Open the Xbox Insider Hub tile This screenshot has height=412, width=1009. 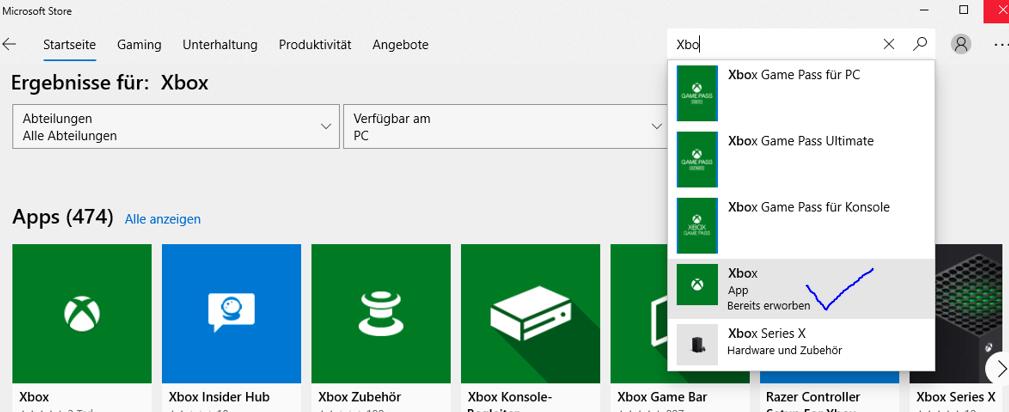point(231,314)
